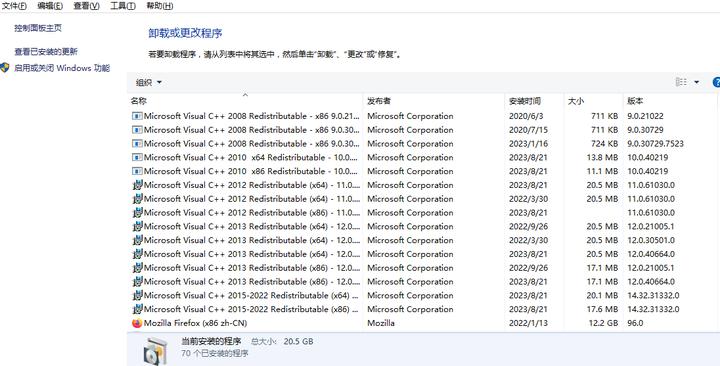Click the Mozilla publisher cell
The height and width of the screenshot is (366, 720).
(x=381, y=323)
